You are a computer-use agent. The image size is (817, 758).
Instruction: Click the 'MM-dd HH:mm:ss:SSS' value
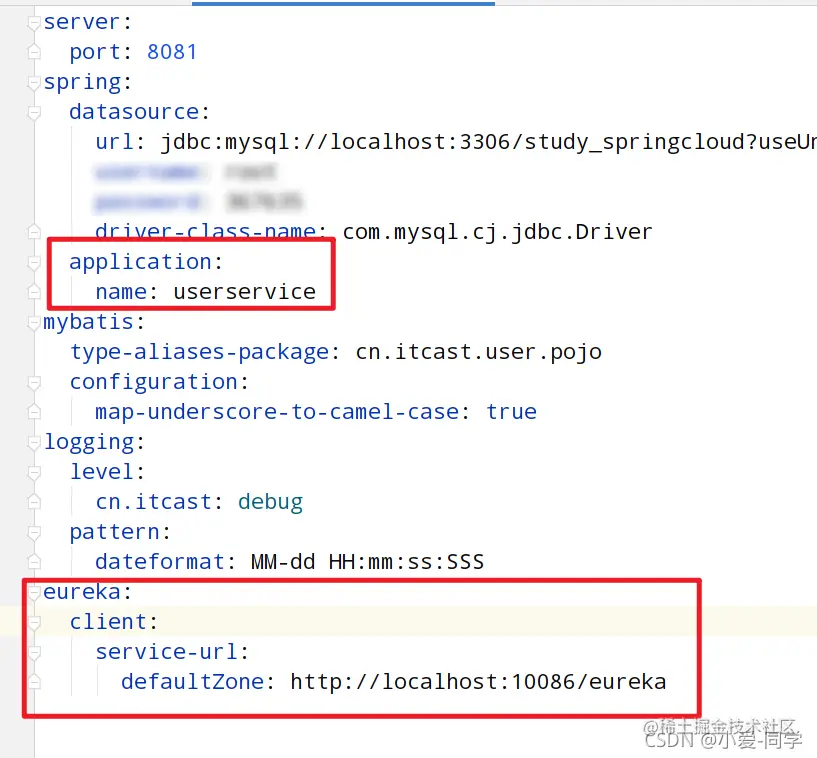coord(367,562)
